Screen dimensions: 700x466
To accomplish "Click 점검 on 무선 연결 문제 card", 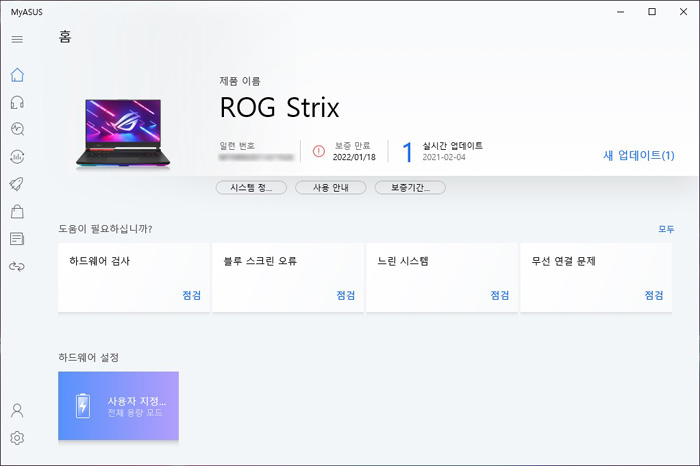I will [654, 295].
